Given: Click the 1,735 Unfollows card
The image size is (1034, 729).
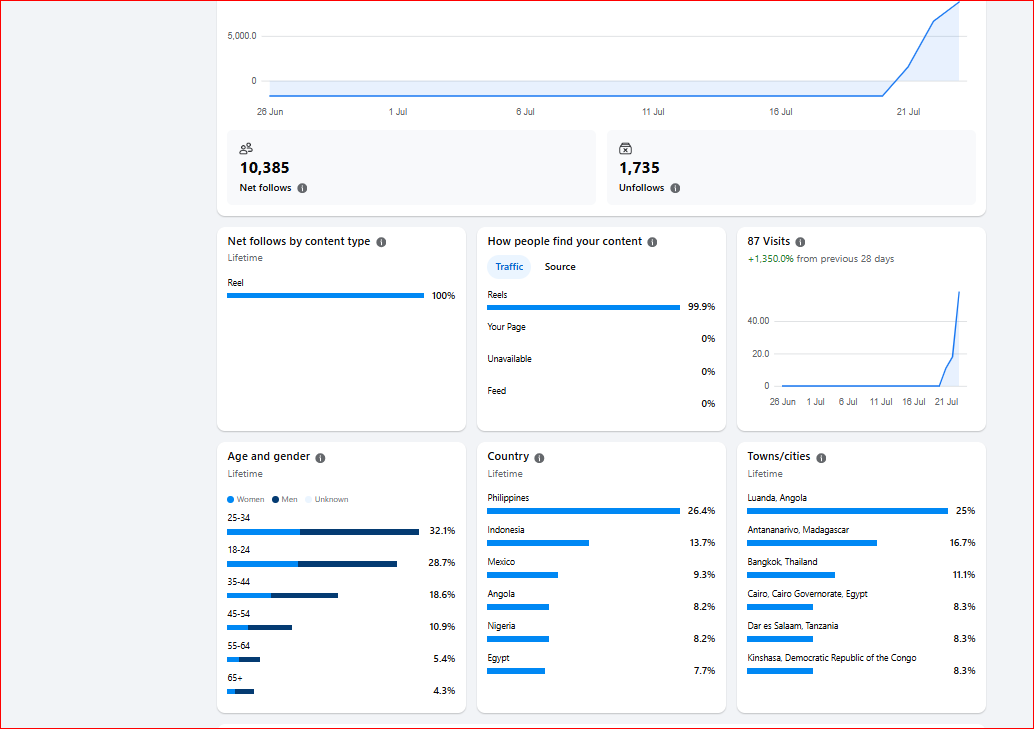Looking at the screenshot, I should coord(791,168).
